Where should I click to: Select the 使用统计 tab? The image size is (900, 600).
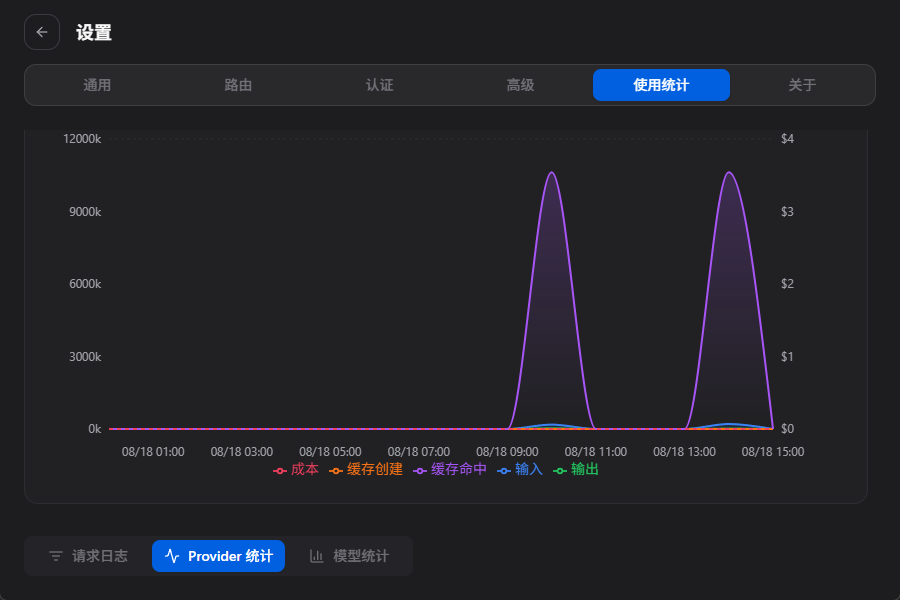pyautogui.click(x=661, y=85)
